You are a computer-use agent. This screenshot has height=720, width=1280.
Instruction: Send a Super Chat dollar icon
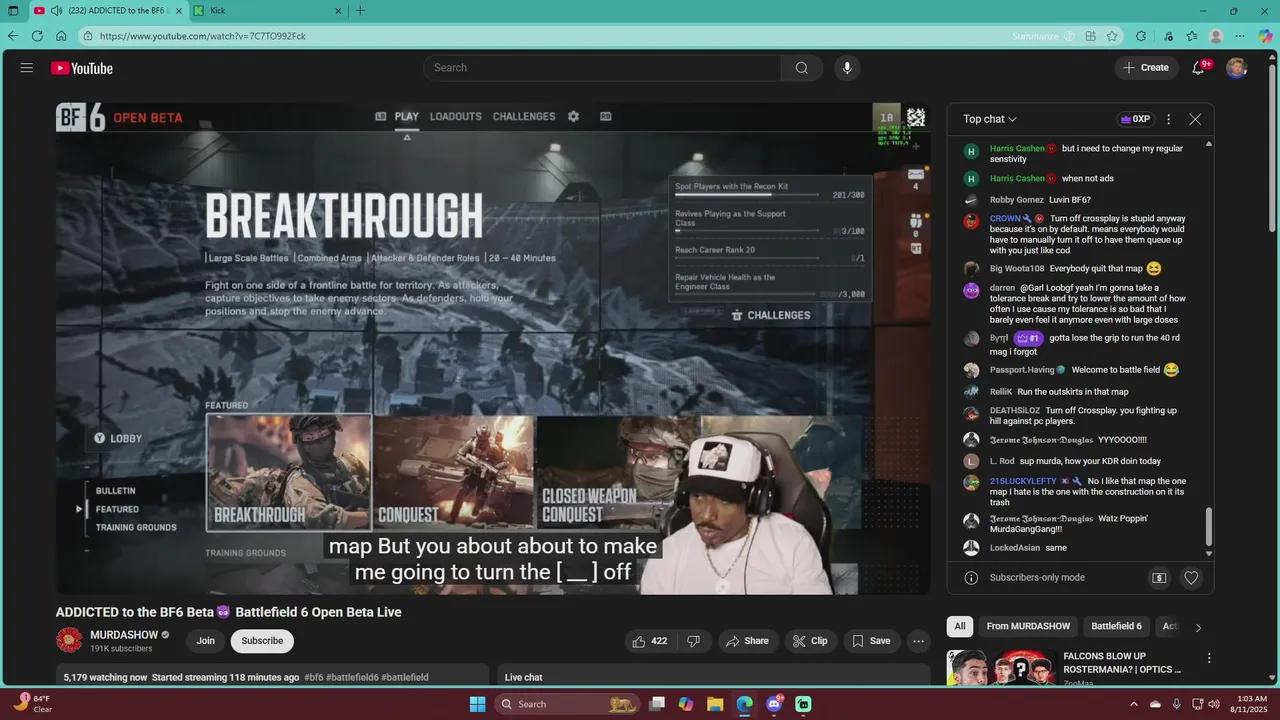[x=1159, y=578]
